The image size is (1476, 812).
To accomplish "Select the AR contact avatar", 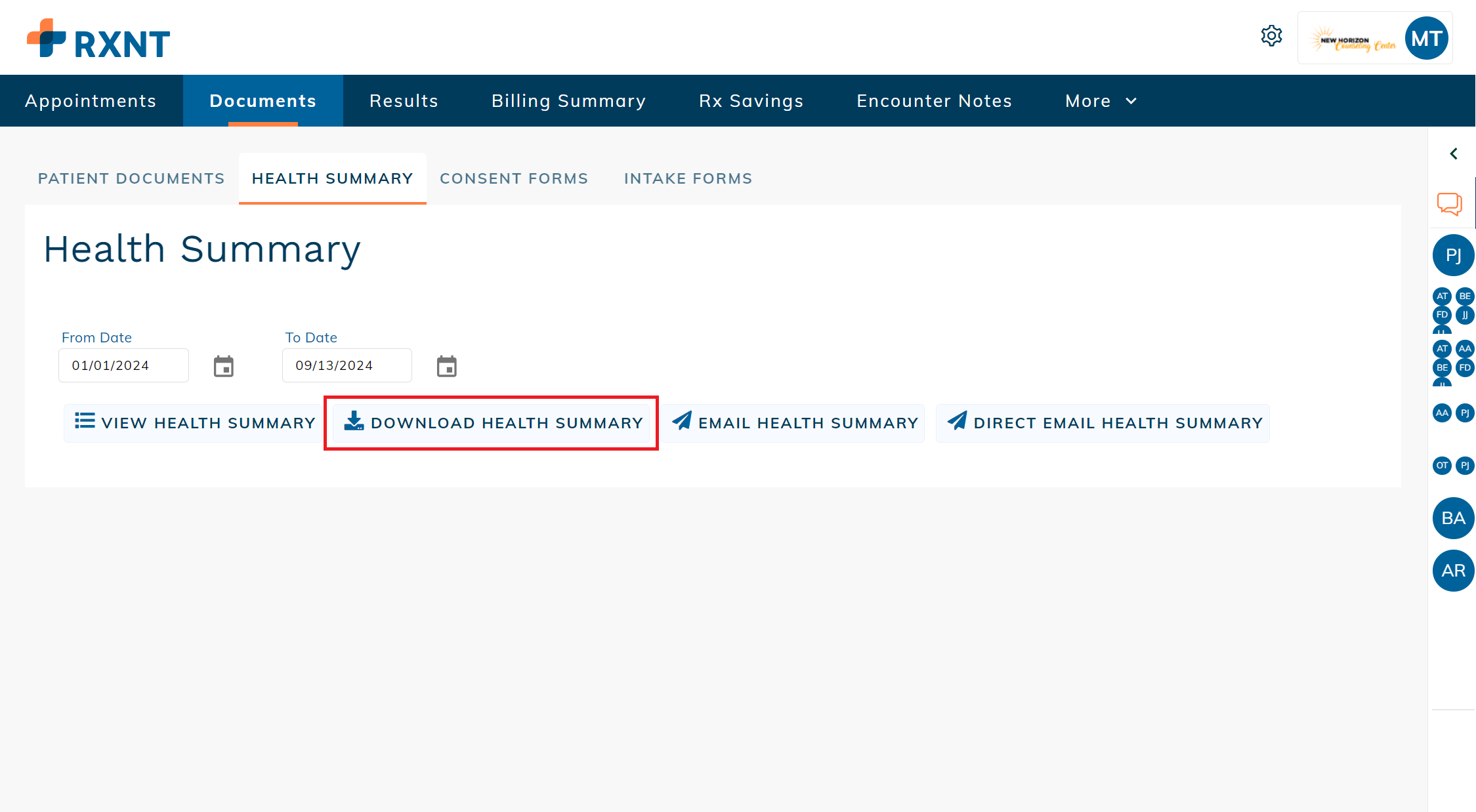I will pyautogui.click(x=1453, y=571).
